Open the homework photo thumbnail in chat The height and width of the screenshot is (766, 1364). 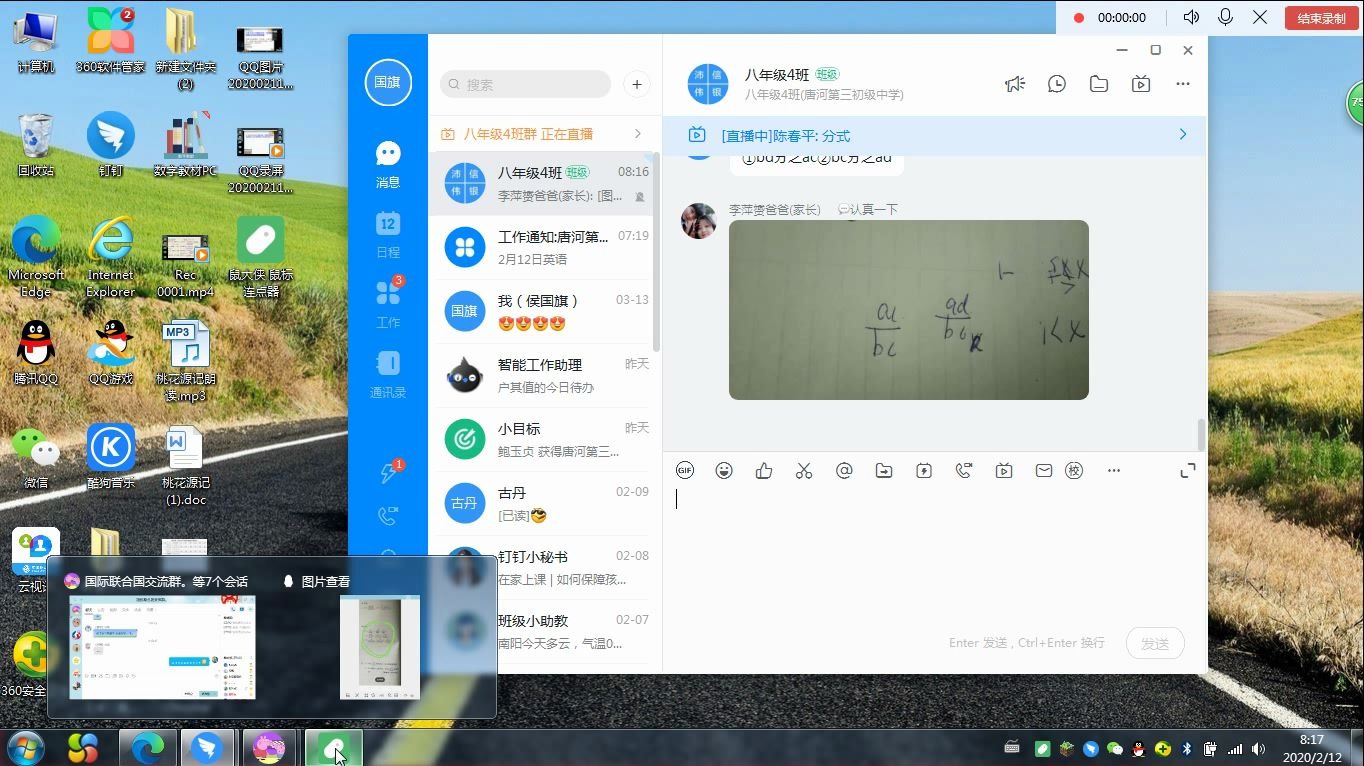pos(908,309)
